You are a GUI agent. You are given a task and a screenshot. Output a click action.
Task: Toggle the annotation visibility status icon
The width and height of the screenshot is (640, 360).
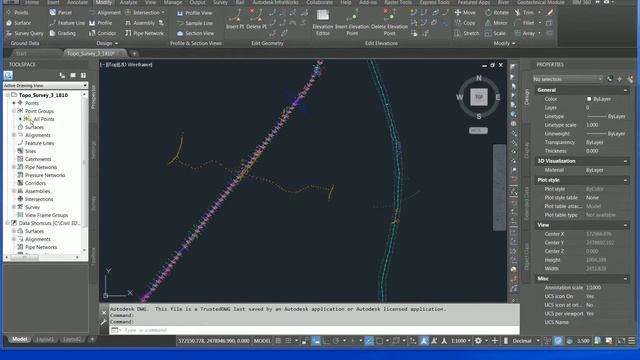coord(424,341)
